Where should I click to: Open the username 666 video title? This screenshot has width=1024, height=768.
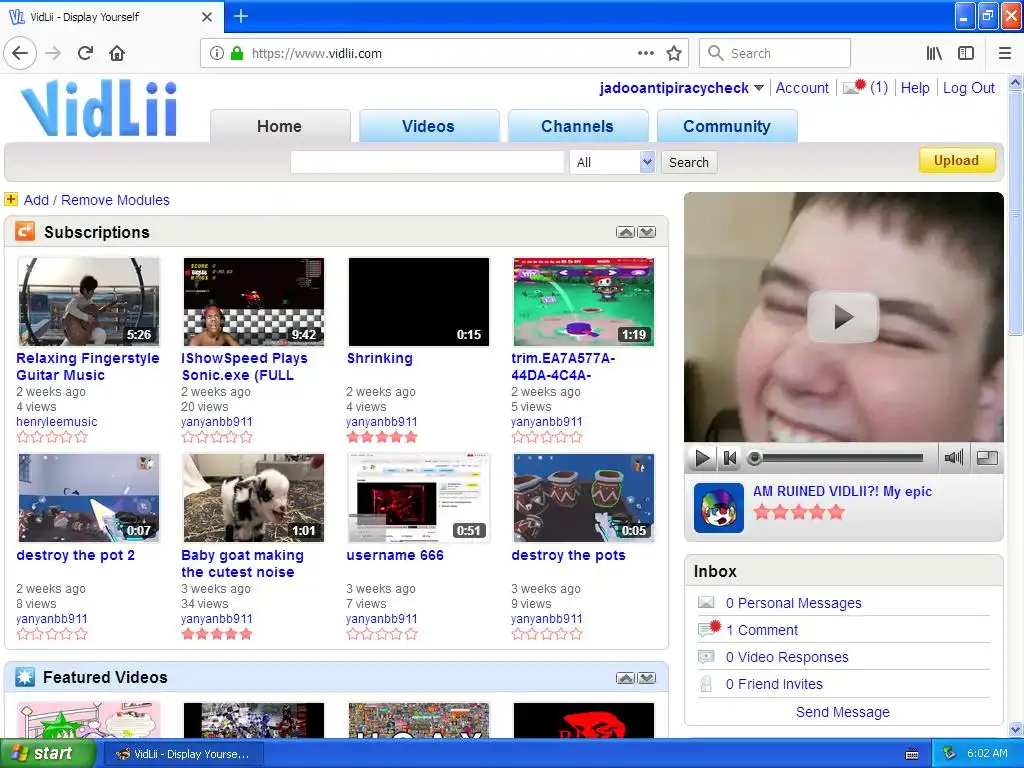395,555
